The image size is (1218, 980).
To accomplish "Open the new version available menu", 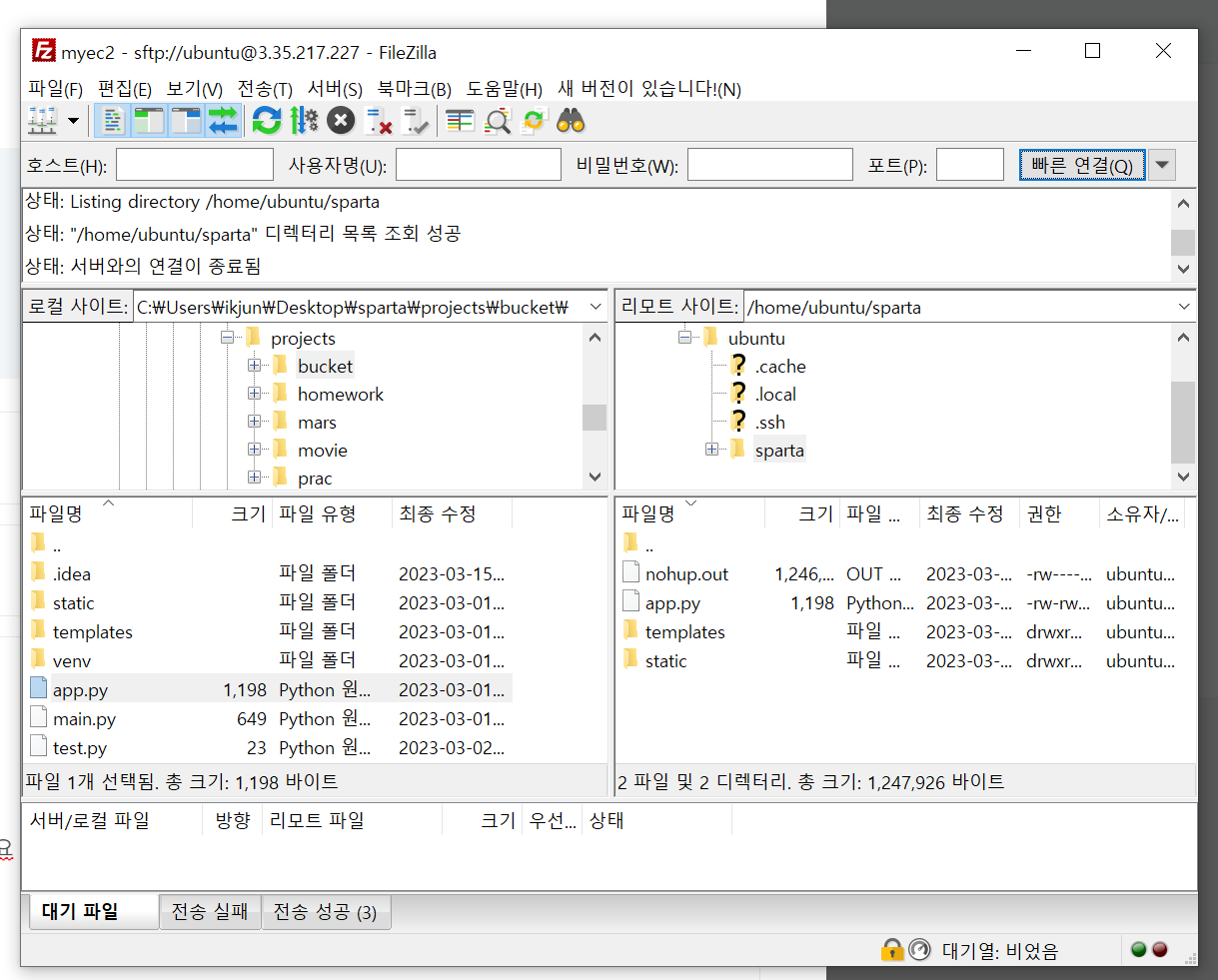I will pos(649,89).
